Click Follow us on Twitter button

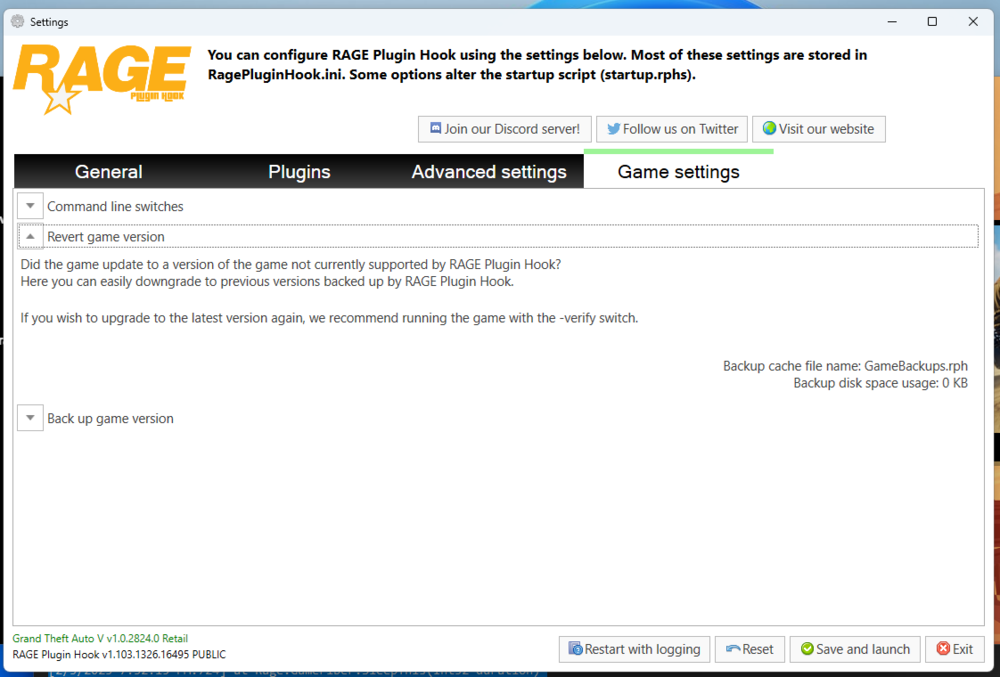[672, 129]
